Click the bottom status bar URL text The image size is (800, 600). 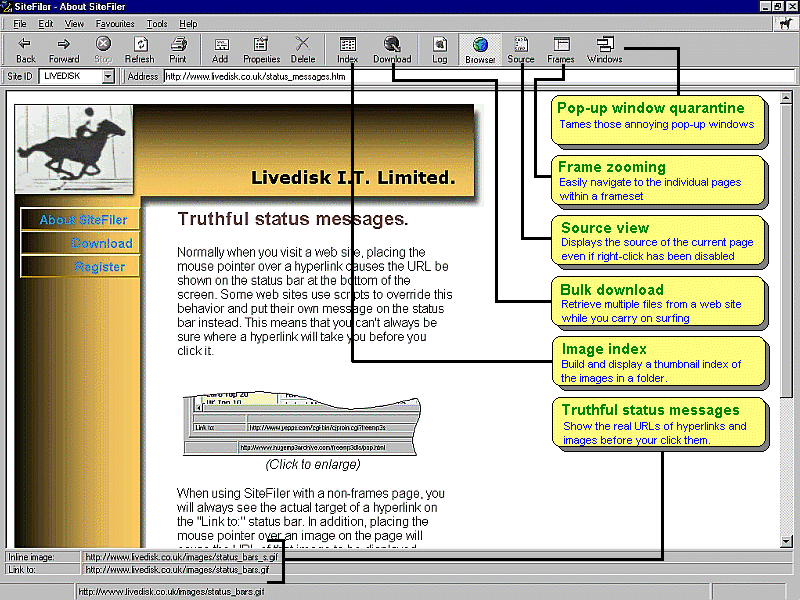pos(171,592)
